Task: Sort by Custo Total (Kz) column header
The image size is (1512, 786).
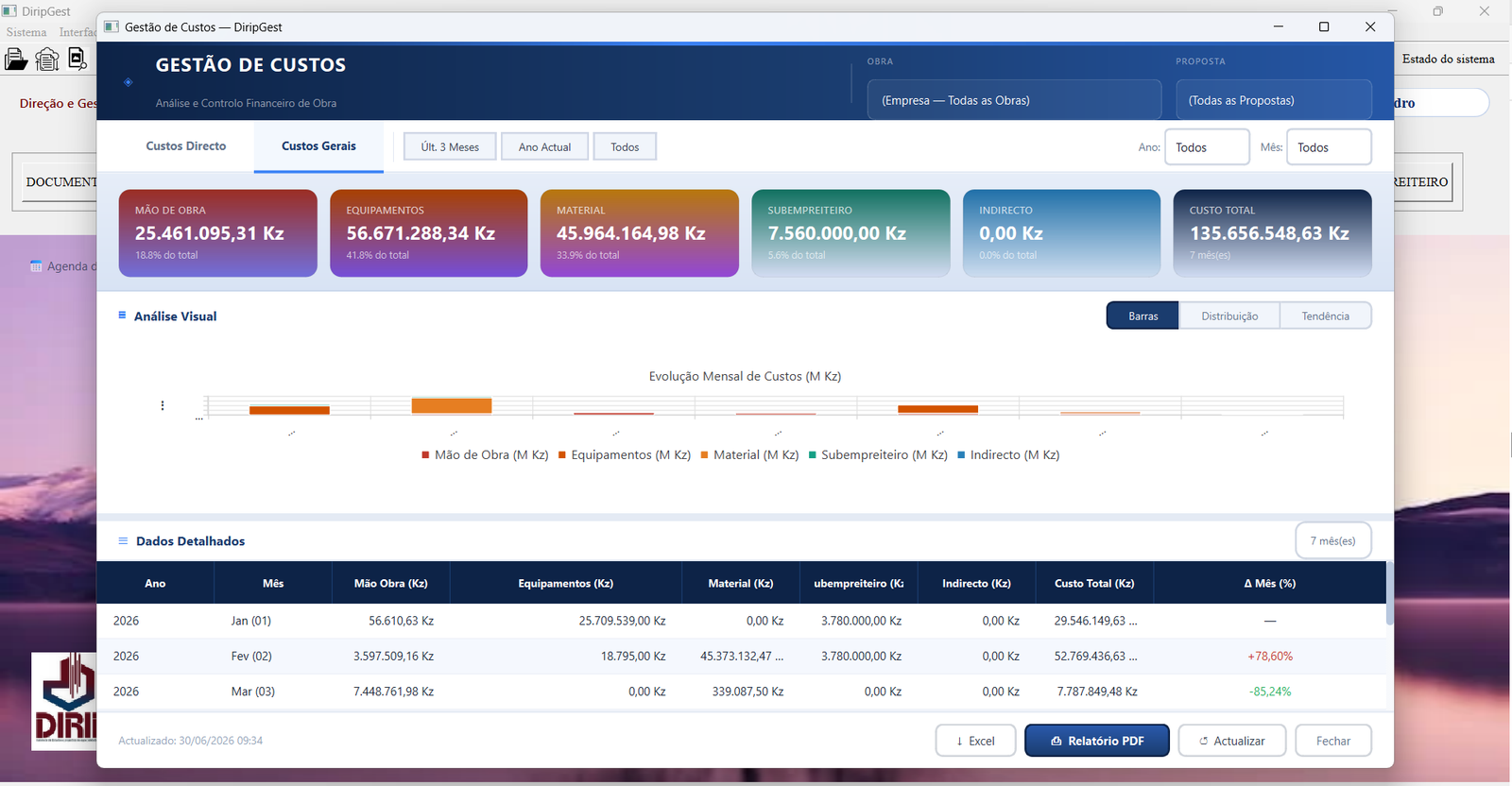Action: pyautogui.click(x=1094, y=583)
